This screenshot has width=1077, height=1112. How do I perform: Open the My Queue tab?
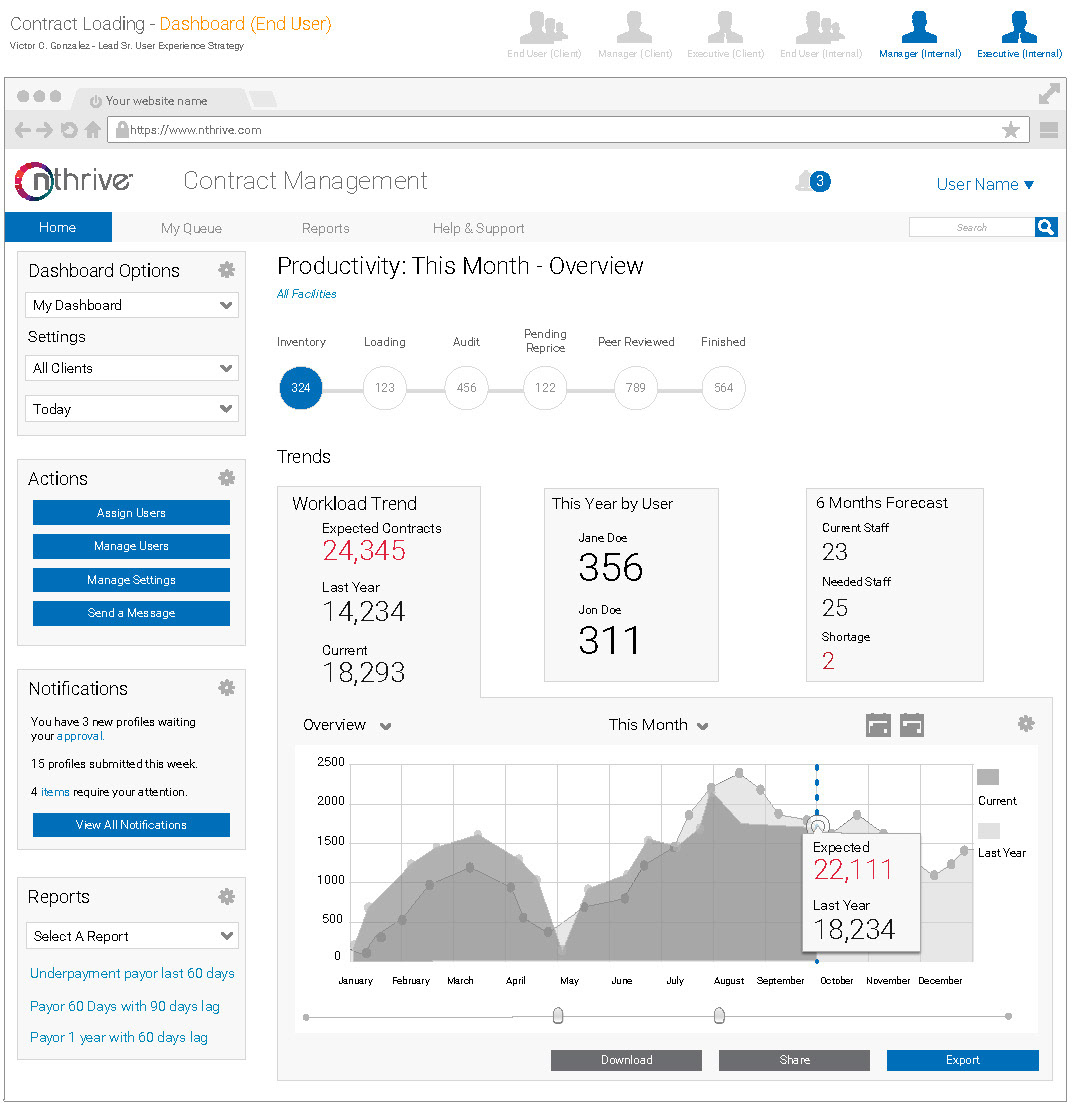pyautogui.click(x=191, y=228)
